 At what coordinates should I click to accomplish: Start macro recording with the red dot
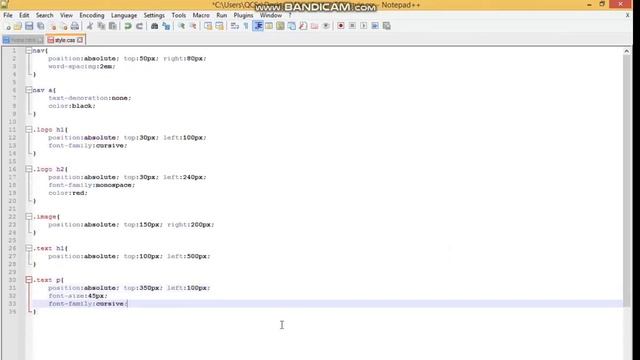click(341, 26)
